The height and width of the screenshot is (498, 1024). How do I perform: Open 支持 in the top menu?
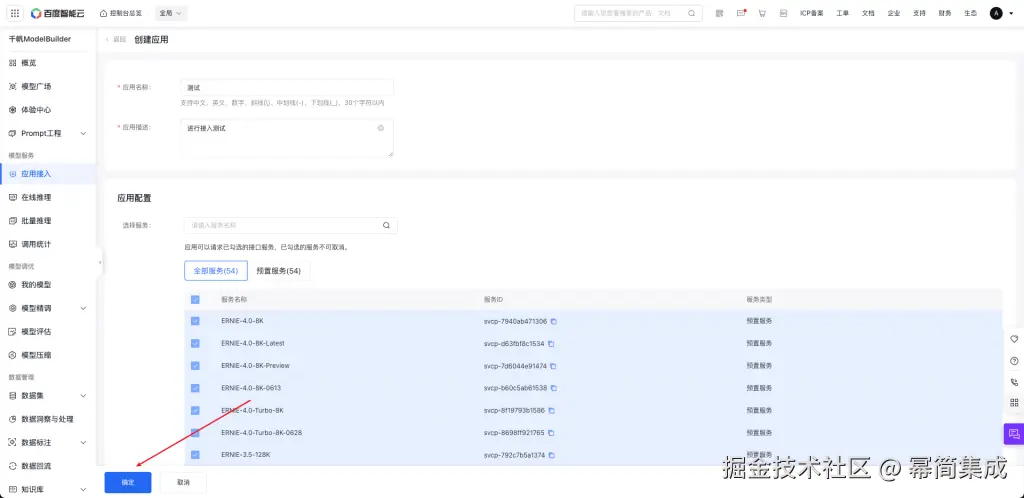(x=919, y=13)
